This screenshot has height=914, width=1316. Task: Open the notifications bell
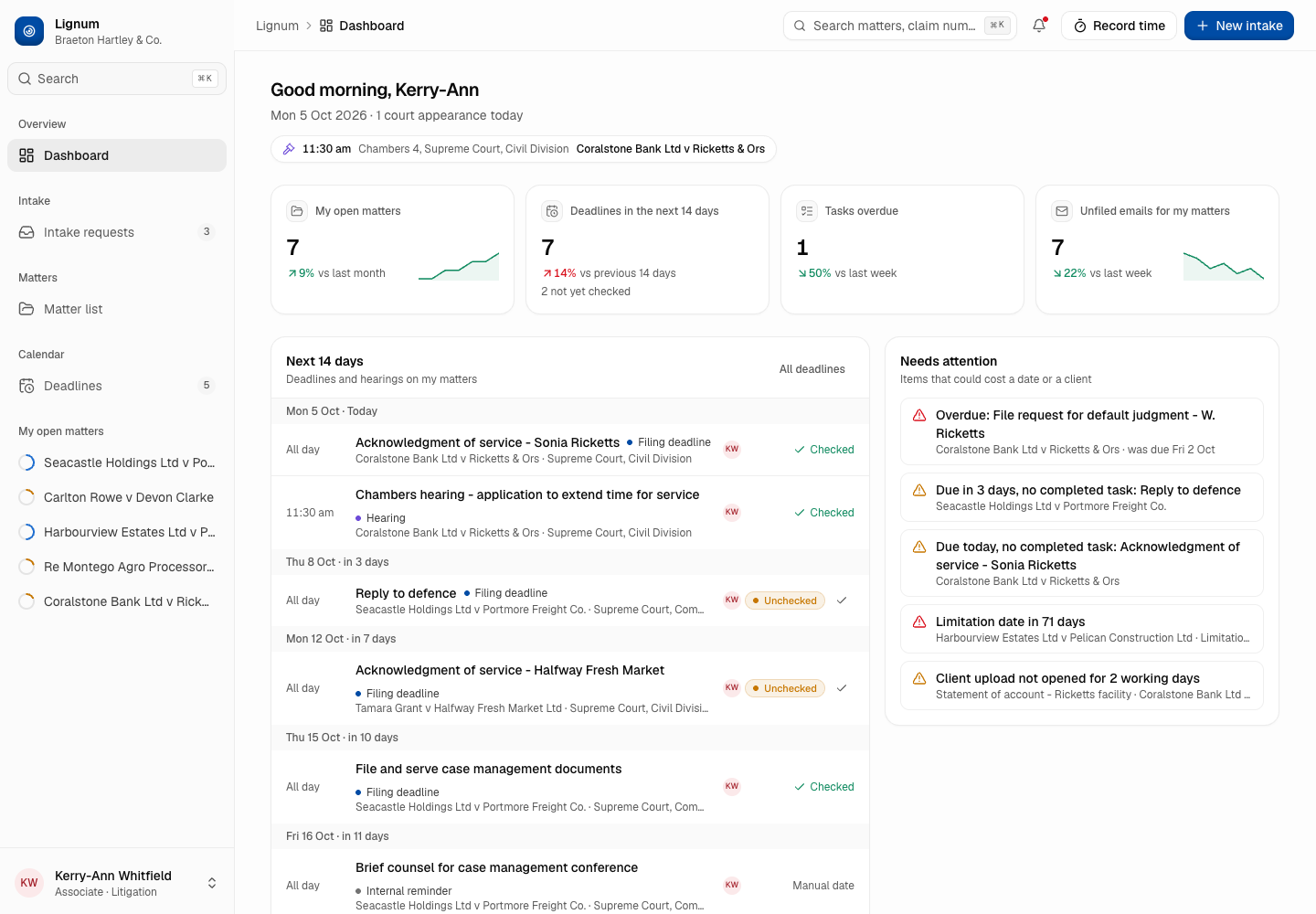click(1039, 26)
